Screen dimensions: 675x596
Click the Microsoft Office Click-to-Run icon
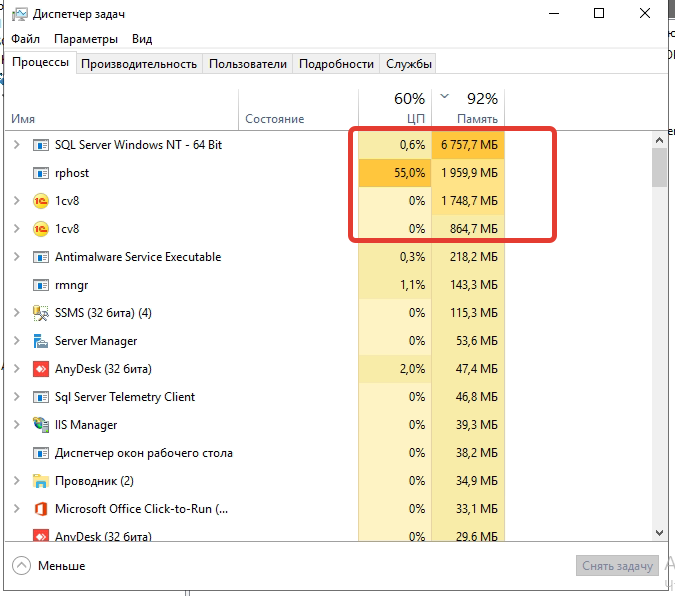pos(41,509)
